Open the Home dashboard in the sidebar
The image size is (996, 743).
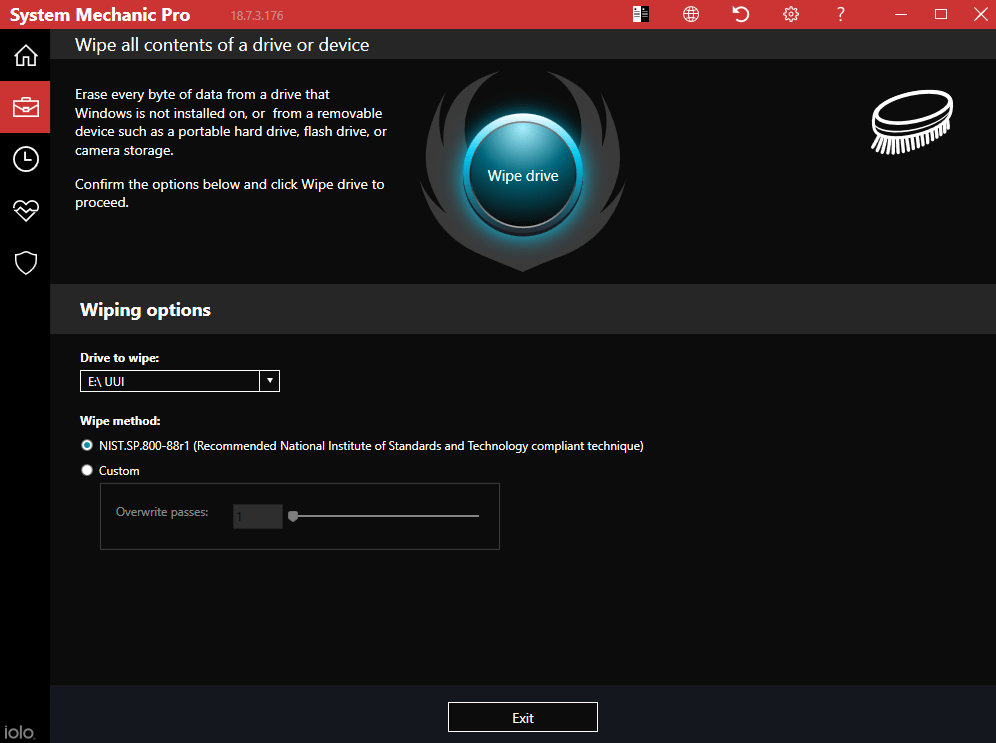(25, 56)
